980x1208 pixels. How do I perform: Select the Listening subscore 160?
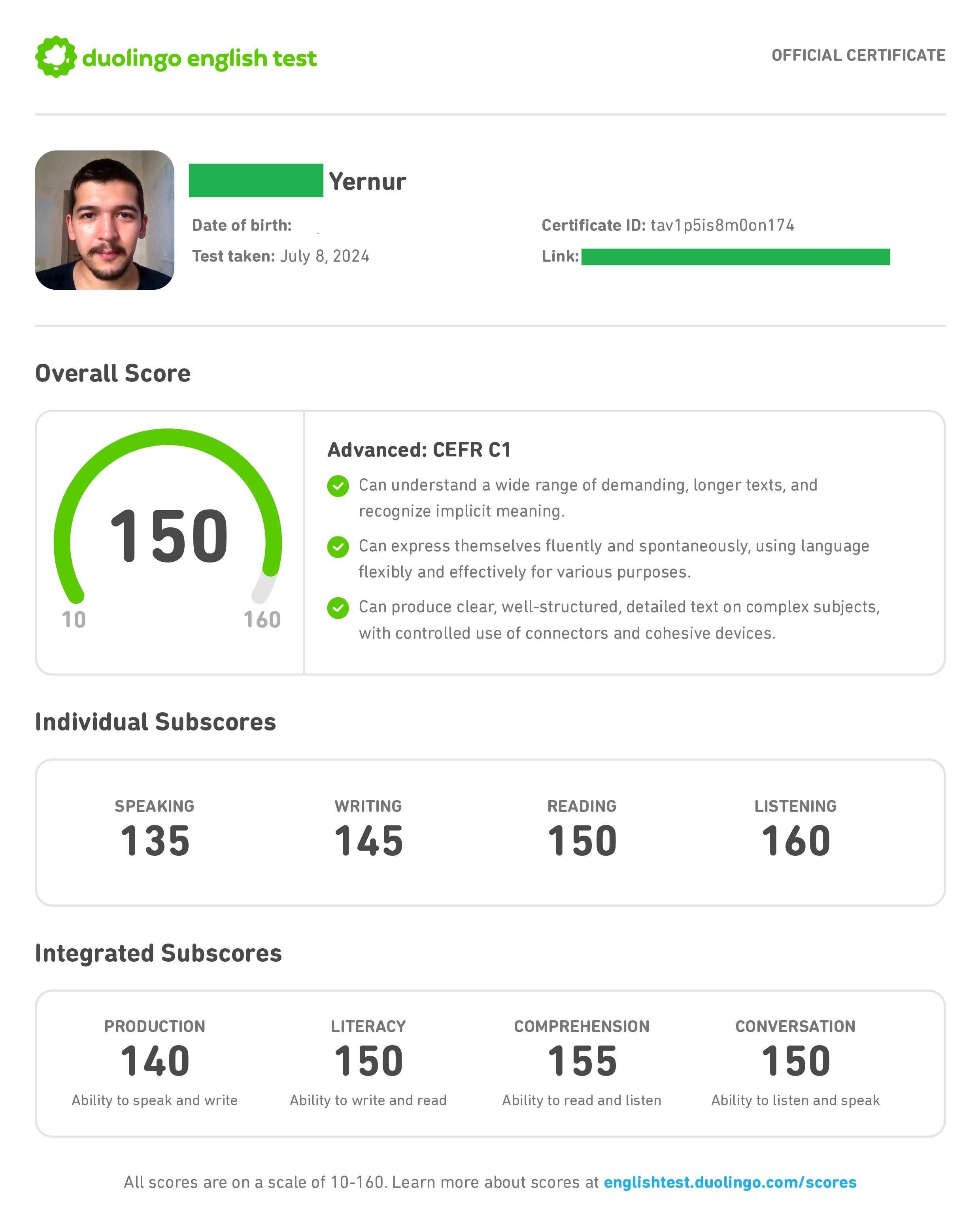pyautogui.click(x=796, y=841)
